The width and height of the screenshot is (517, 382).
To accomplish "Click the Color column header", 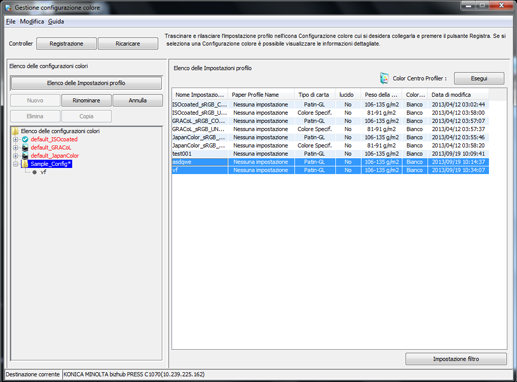I will coord(415,95).
